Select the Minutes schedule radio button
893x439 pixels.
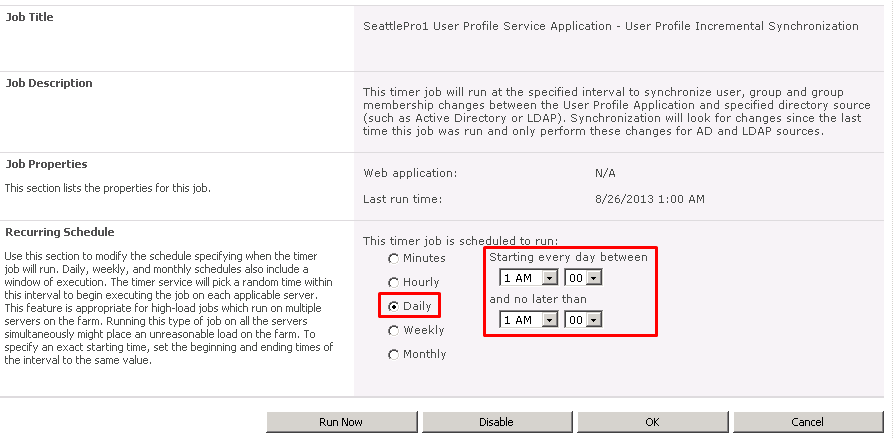(x=394, y=259)
